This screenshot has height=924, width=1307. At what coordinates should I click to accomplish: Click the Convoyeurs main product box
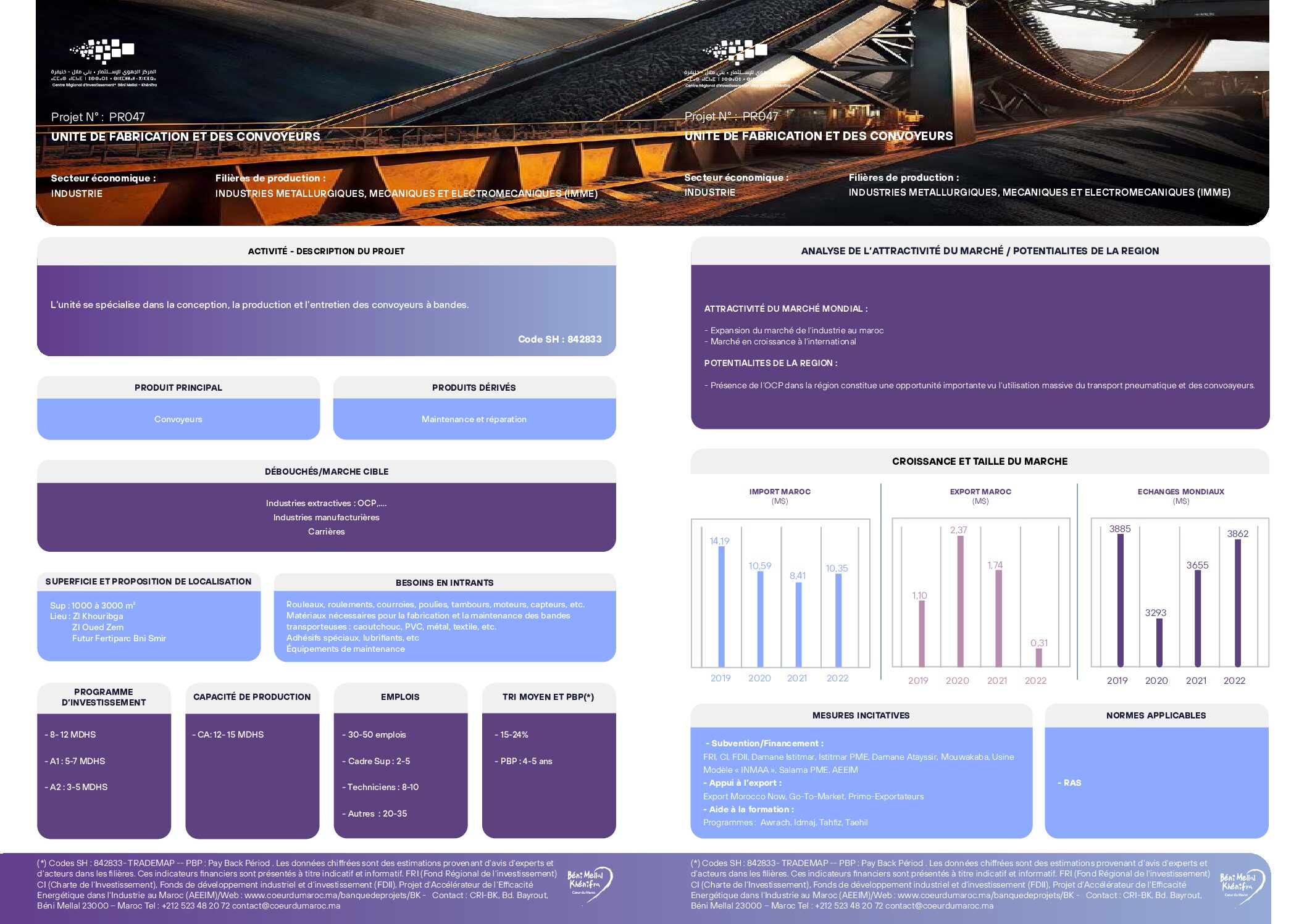point(178,419)
